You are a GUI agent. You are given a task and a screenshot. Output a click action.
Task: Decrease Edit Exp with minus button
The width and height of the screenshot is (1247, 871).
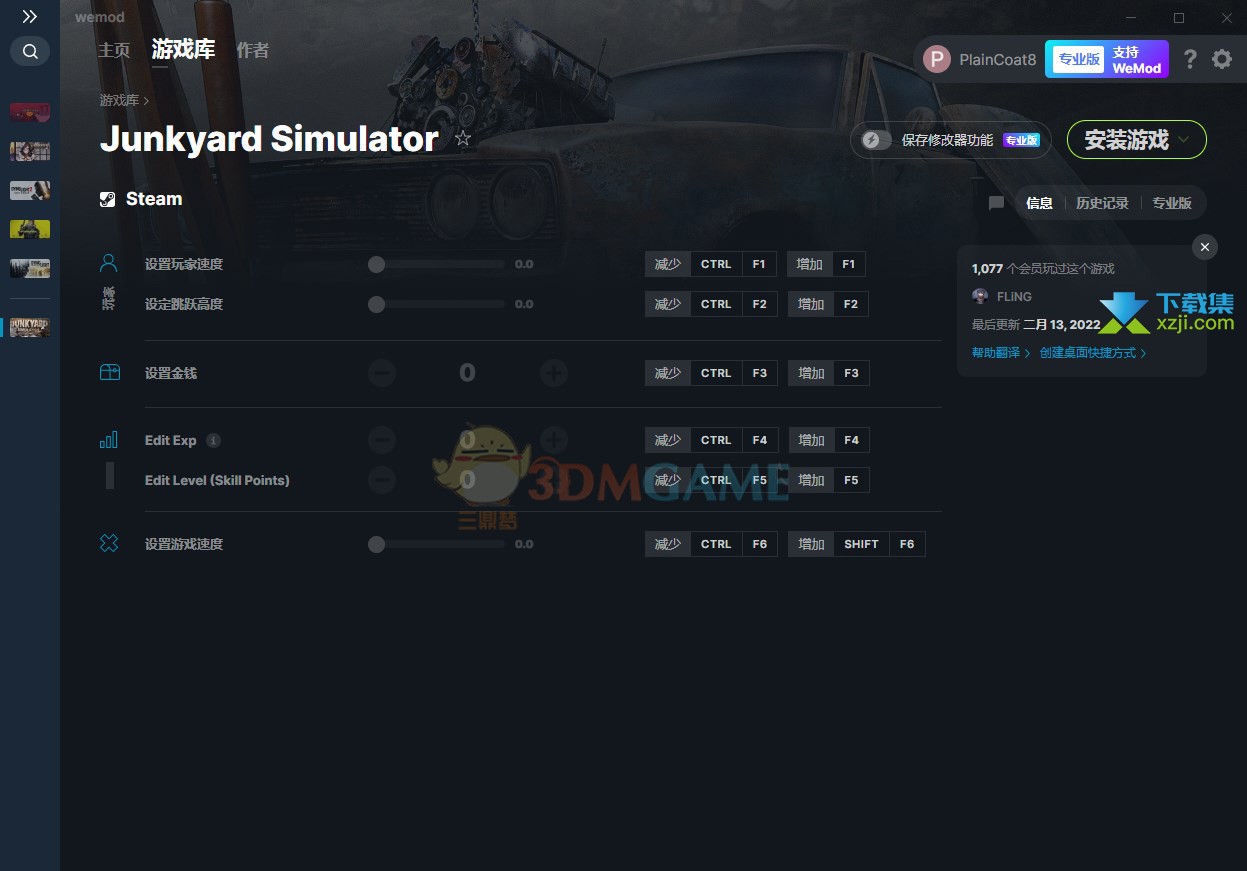pos(382,440)
